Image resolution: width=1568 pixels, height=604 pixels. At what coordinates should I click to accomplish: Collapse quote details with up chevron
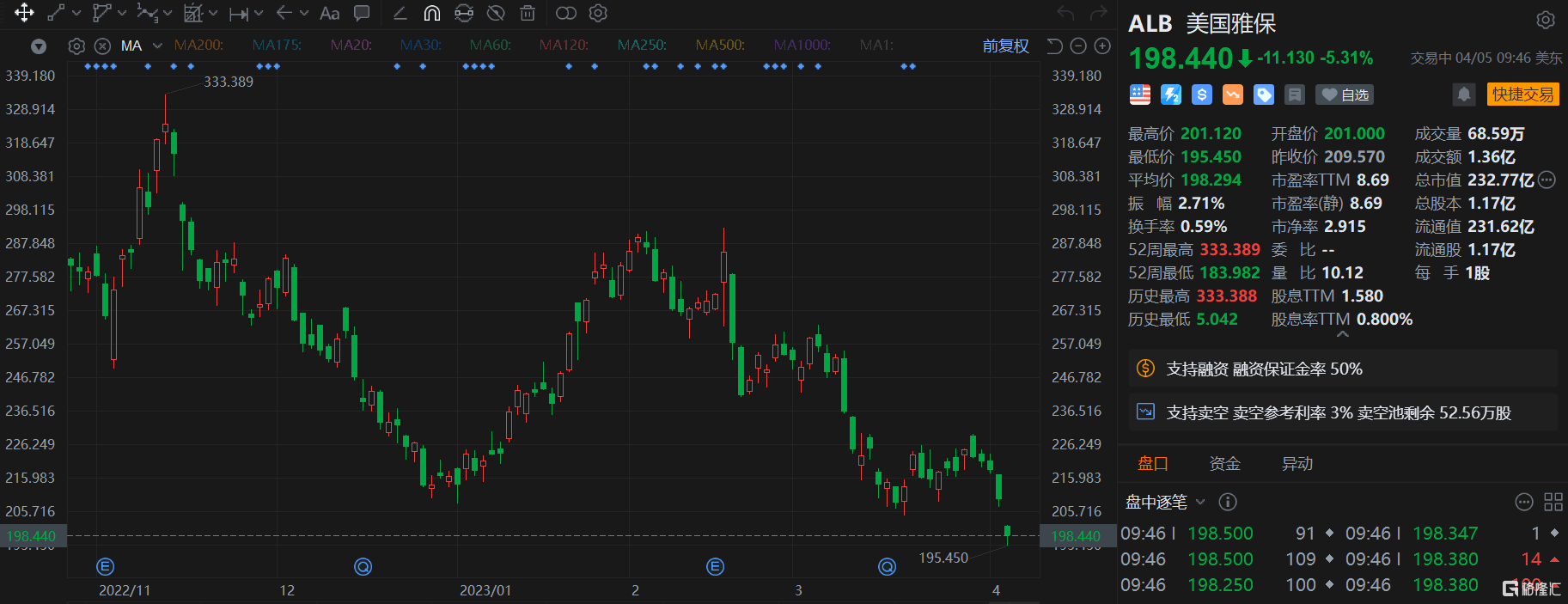click(1343, 334)
